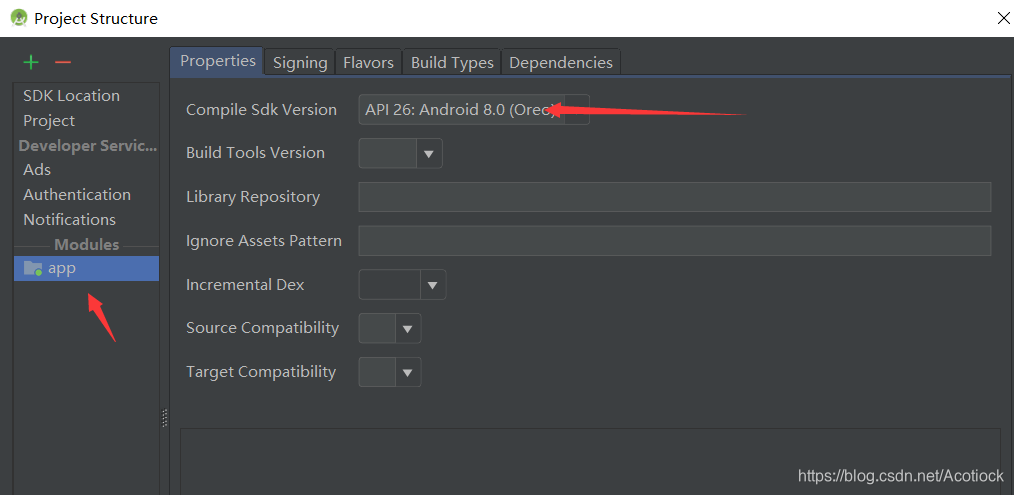This screenshot has height=495, width=1014.
Task: Switch to the Properties tab
Action: [x=217, y=61]
